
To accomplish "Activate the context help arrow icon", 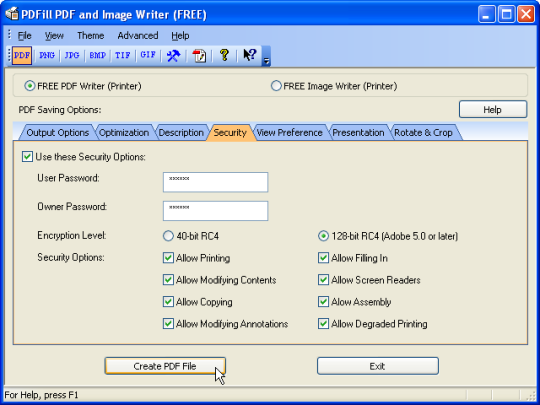I will click(x=250, y=55).
